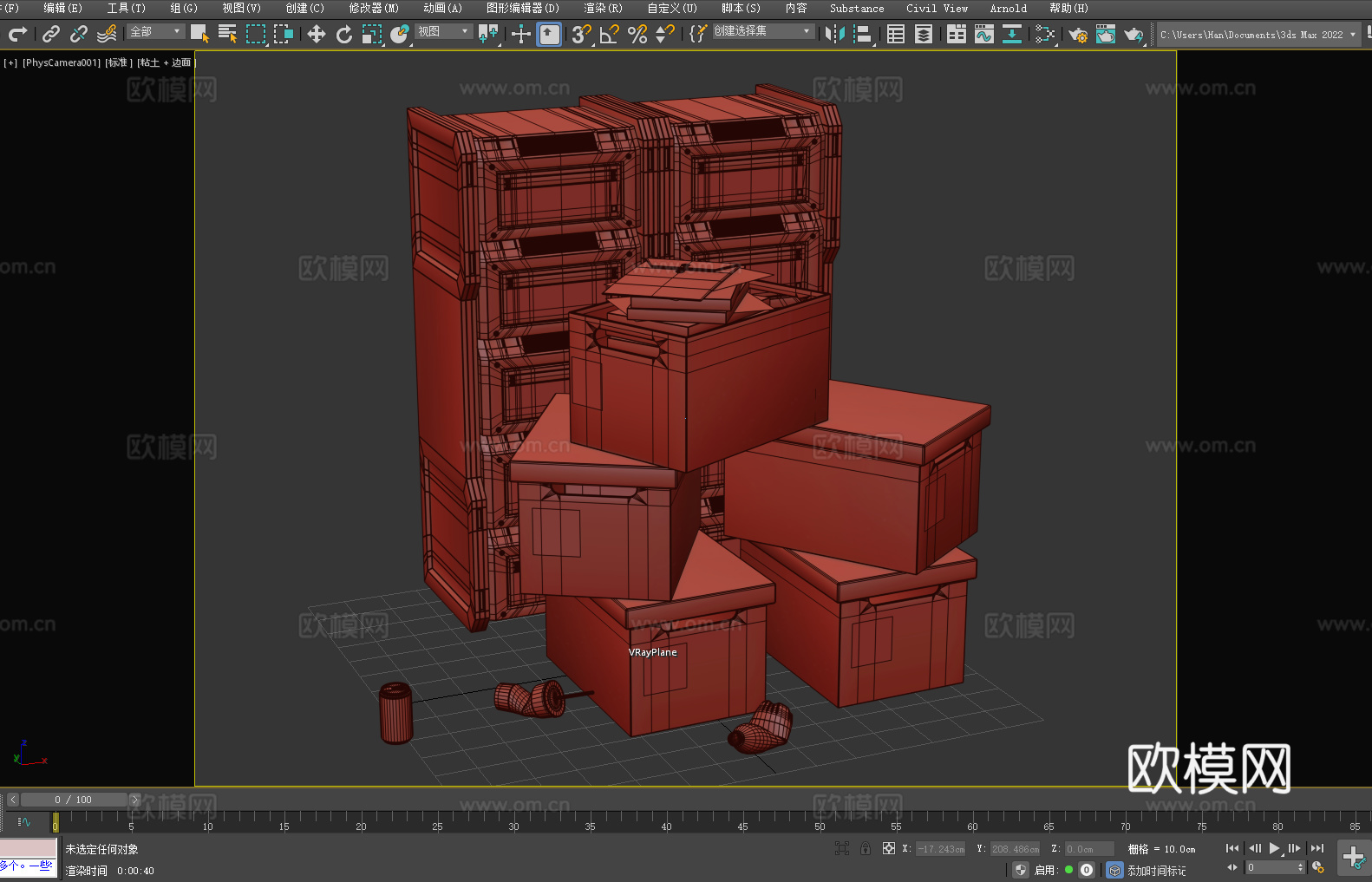Open Time Configuration clock icon
The height and width of the screenshot is (882, 1372).
click(x=1318, y=867)
